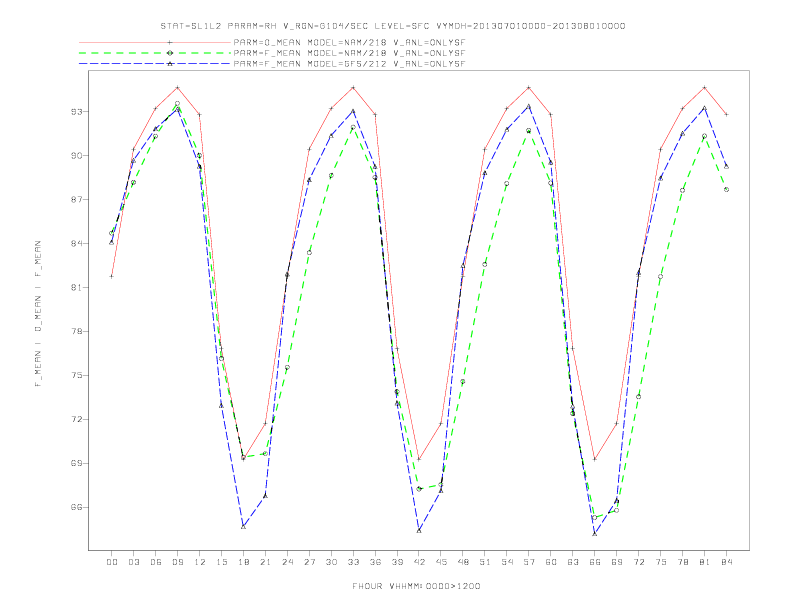
Task: Click the chart title starting with STAT=SL1L2
Action: (393, 26)
